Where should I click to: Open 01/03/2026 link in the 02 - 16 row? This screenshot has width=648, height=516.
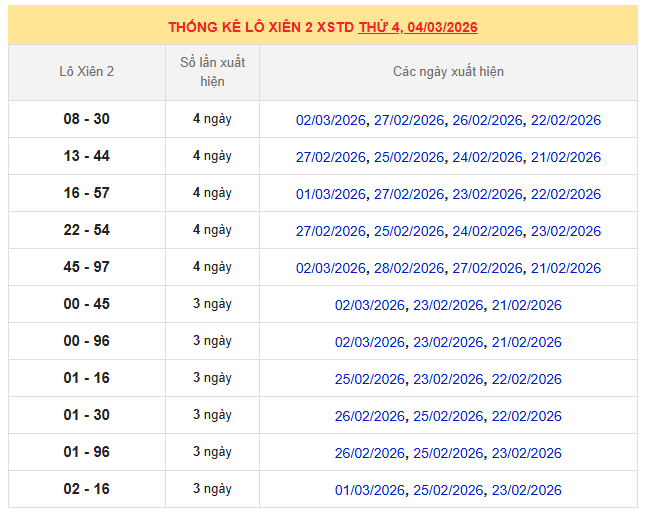(x=370, y=490)
